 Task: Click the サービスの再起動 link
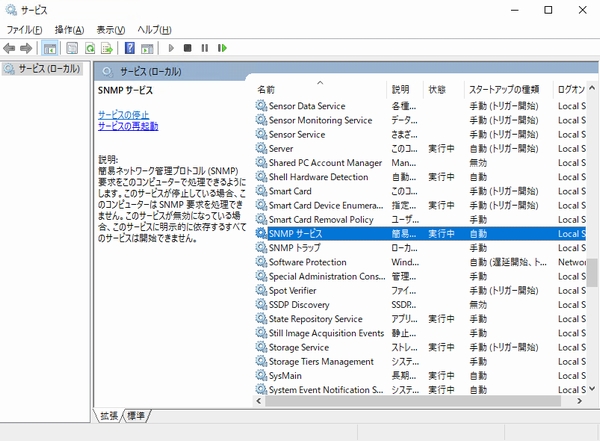[128, 126]
